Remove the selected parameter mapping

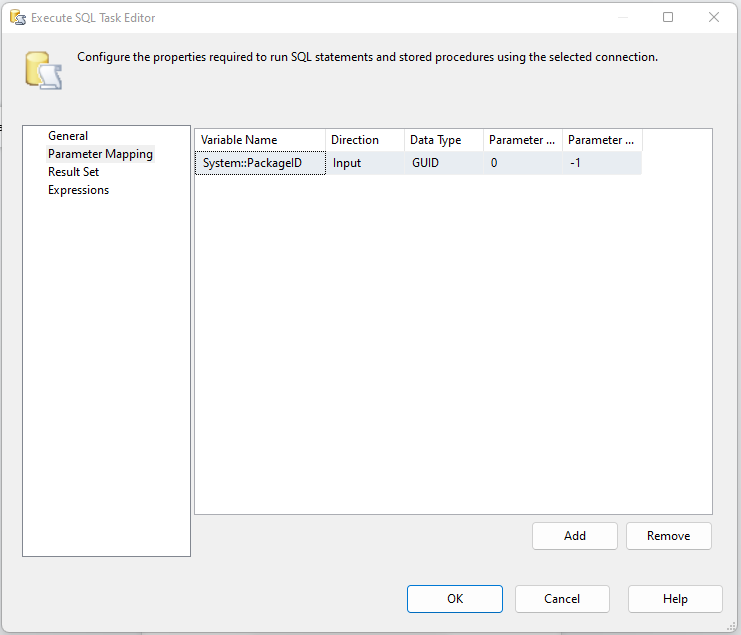(x=668, y=536)
